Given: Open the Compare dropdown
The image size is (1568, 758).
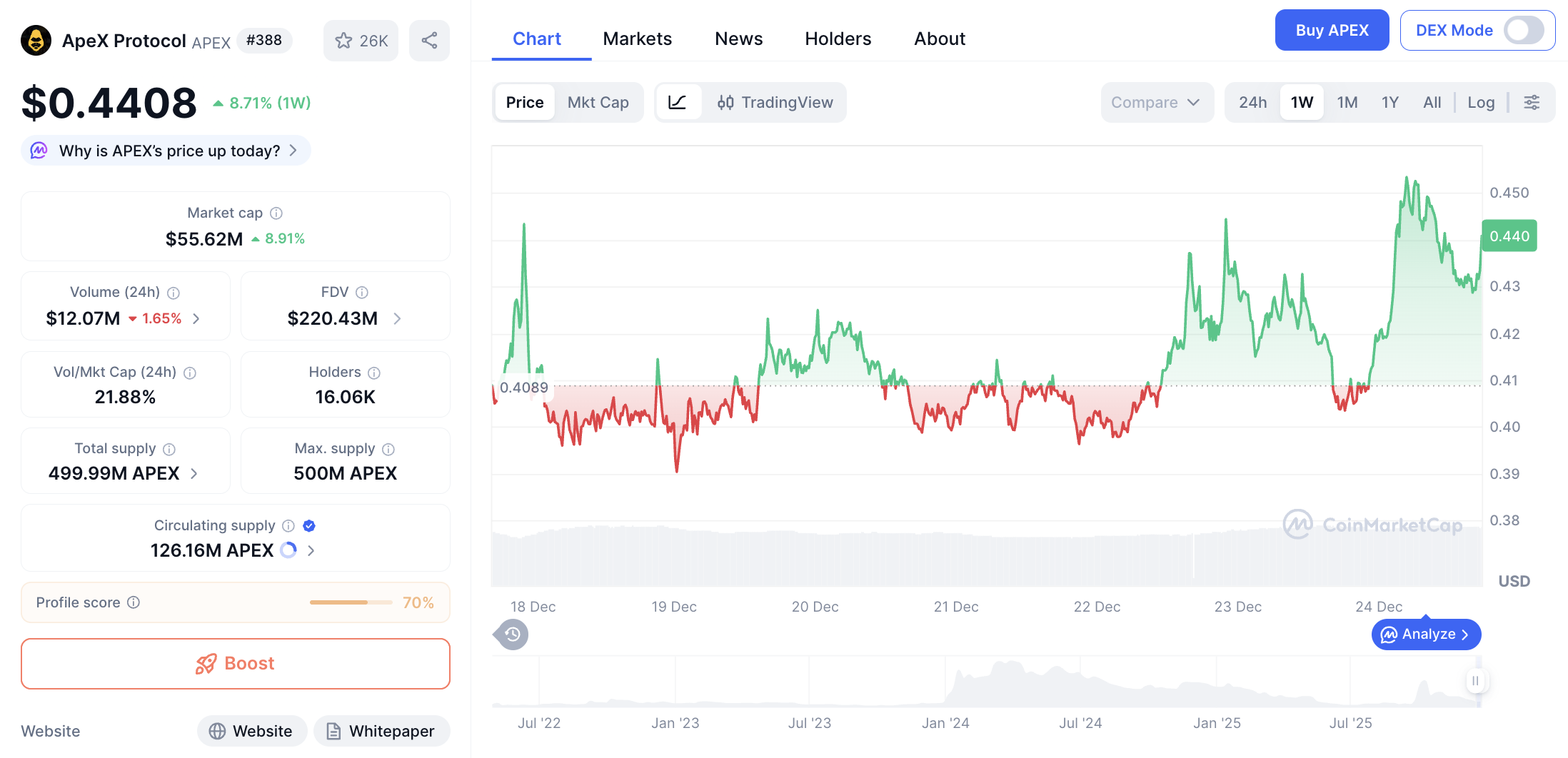Looking at the screenshot, I should click(x=1155, y=102).
